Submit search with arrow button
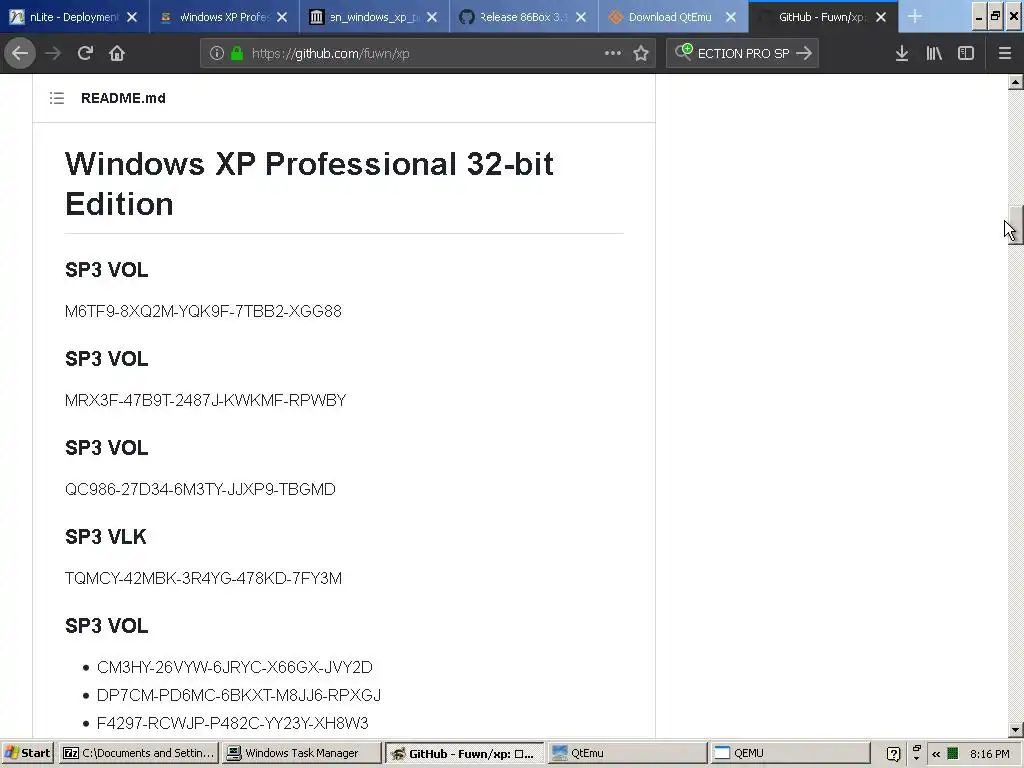 (804, 54)
